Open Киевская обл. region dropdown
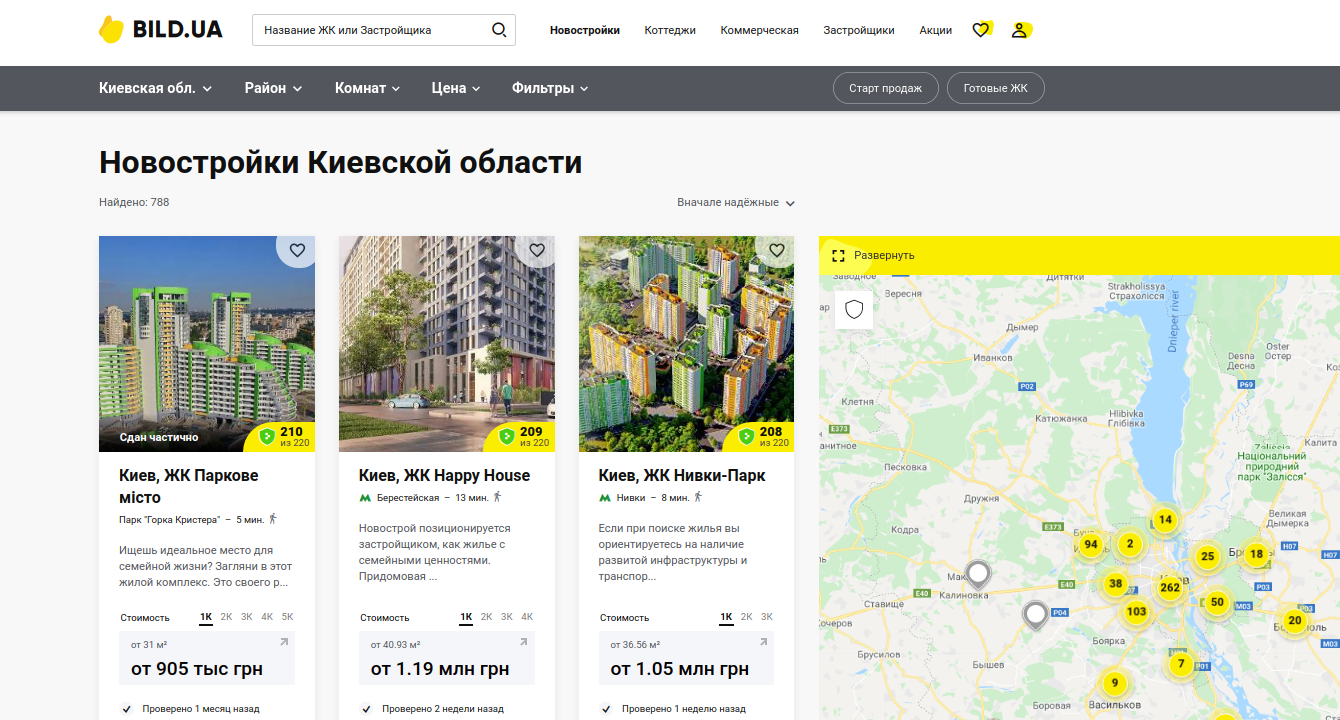1340x720 pixels. (x=155, y=88)
